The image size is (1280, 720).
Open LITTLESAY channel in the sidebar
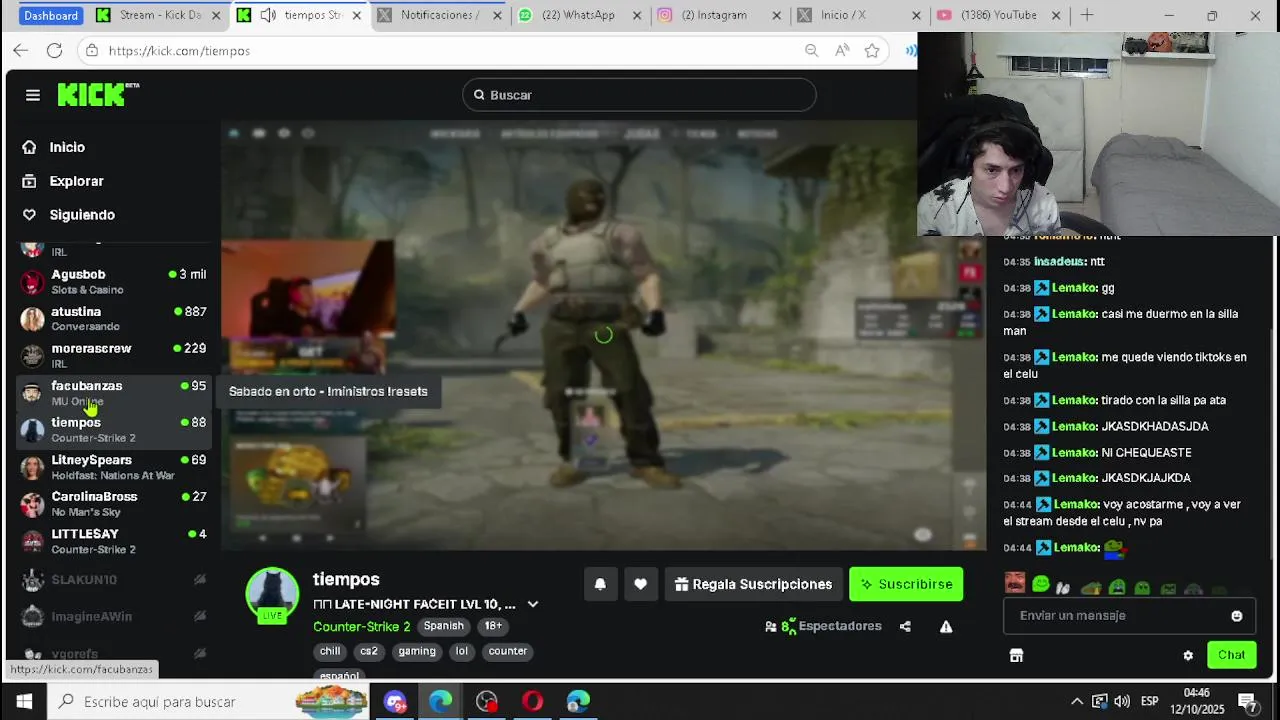pyautogui.click(x=114, y=541)
